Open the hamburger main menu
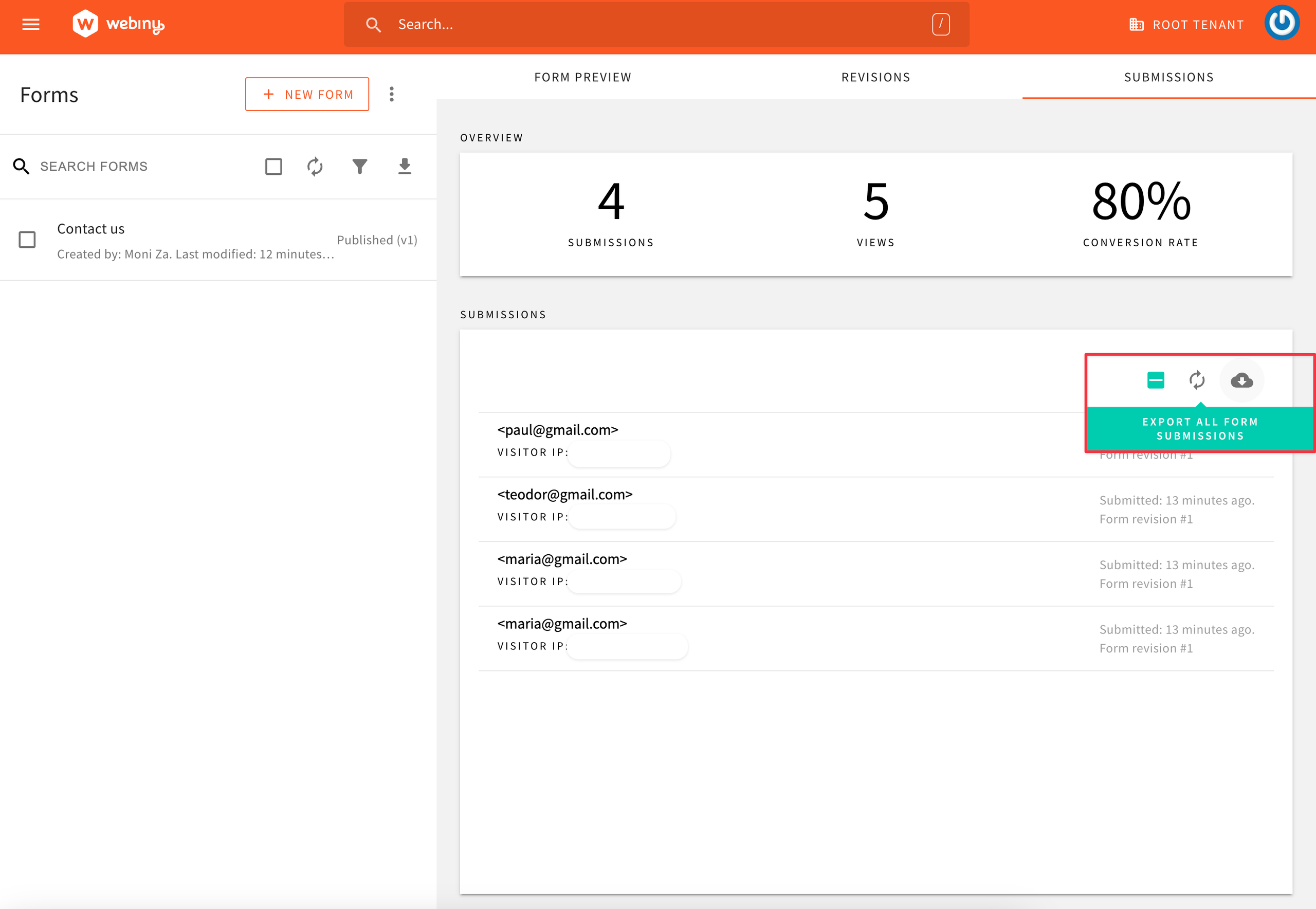Screen dimensions: 1316x909 tap(31, 25)
